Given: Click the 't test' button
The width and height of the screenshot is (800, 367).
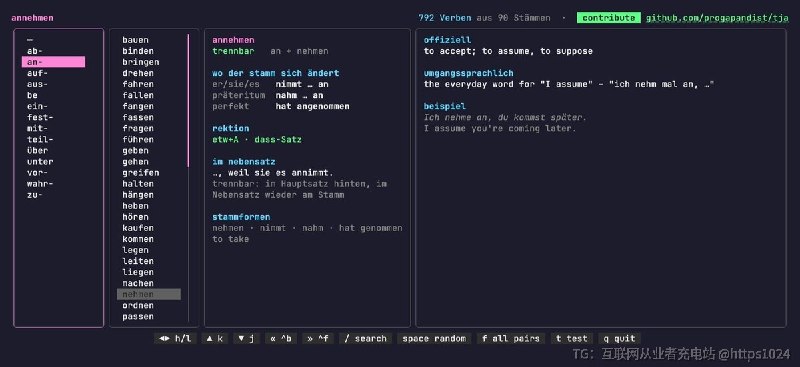Looking at the screenshot, I should coord(571,338).
